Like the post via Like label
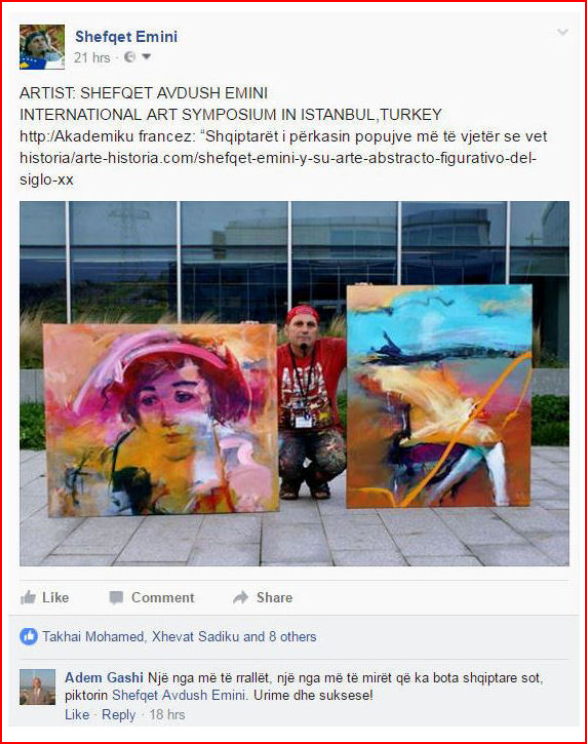 tap(56, 597)
